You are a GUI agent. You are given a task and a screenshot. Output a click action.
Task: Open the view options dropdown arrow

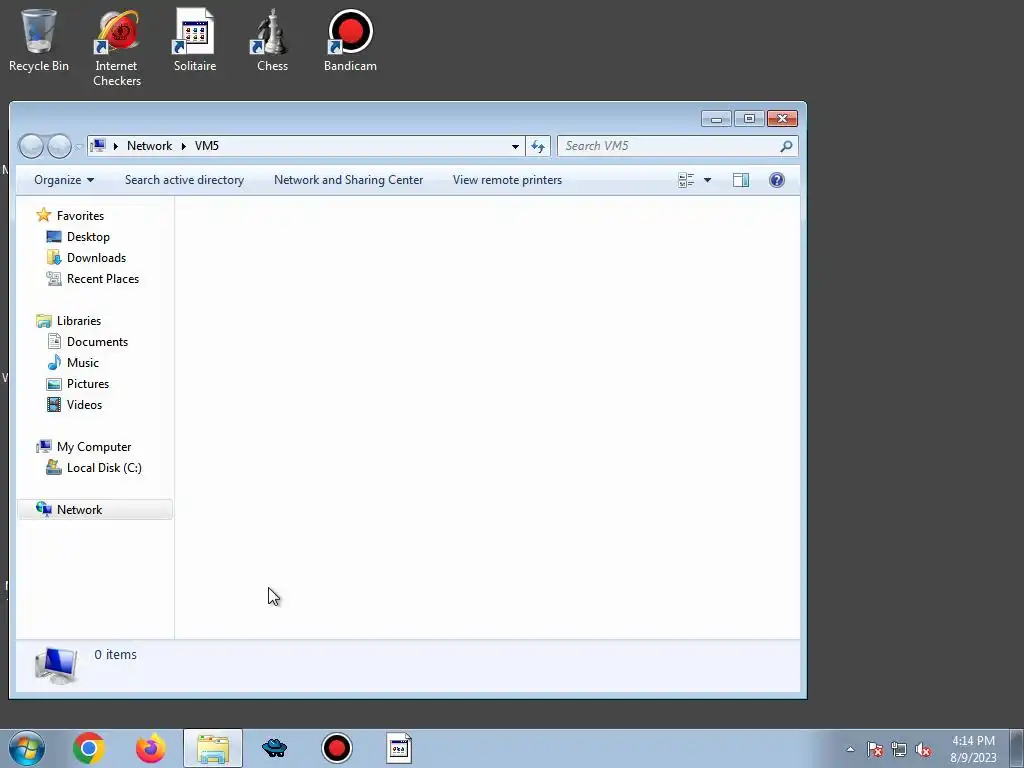point(707,180)
